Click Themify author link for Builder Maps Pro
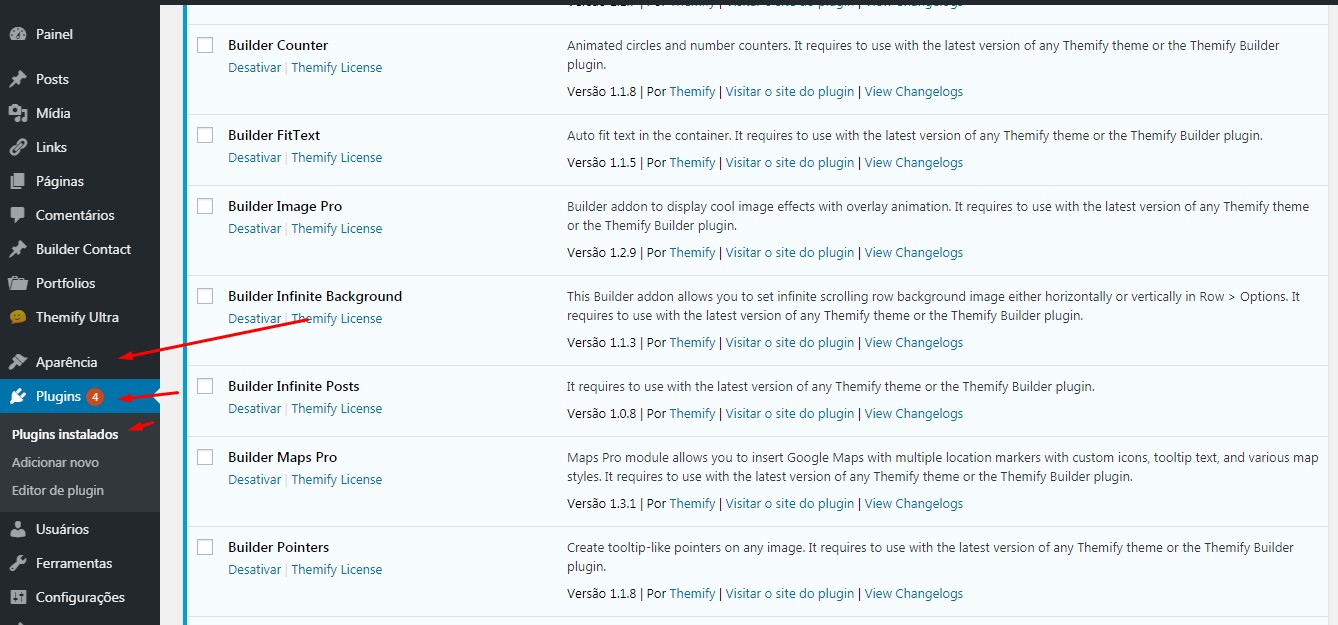The width and height of the screenshot is (1338, 625). (x=692, y=504)
